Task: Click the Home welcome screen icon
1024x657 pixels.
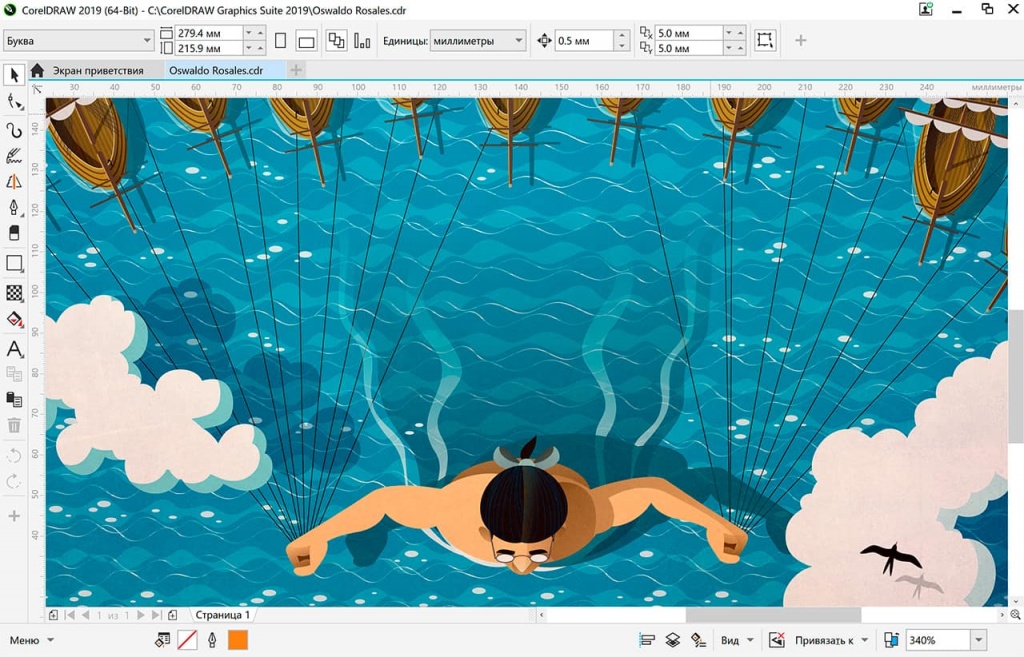Action: [x=37, y=70]
